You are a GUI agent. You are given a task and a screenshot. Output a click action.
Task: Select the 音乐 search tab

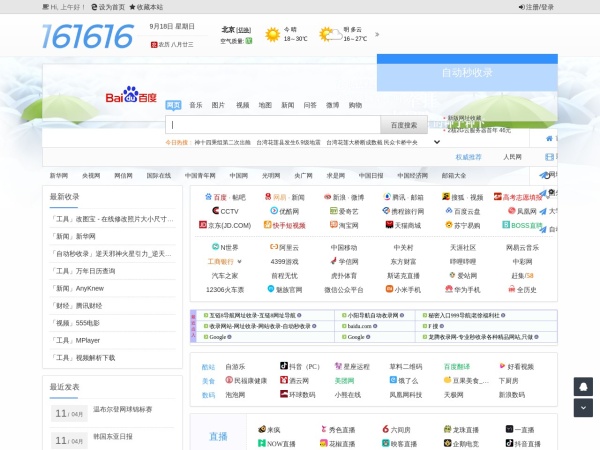196,105
